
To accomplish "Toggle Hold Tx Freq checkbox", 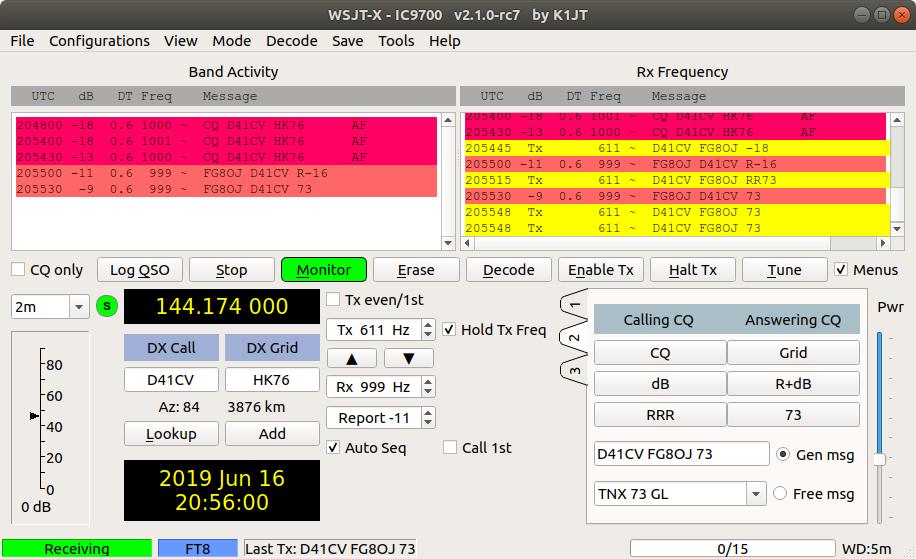I will click(x=449, y=330).
